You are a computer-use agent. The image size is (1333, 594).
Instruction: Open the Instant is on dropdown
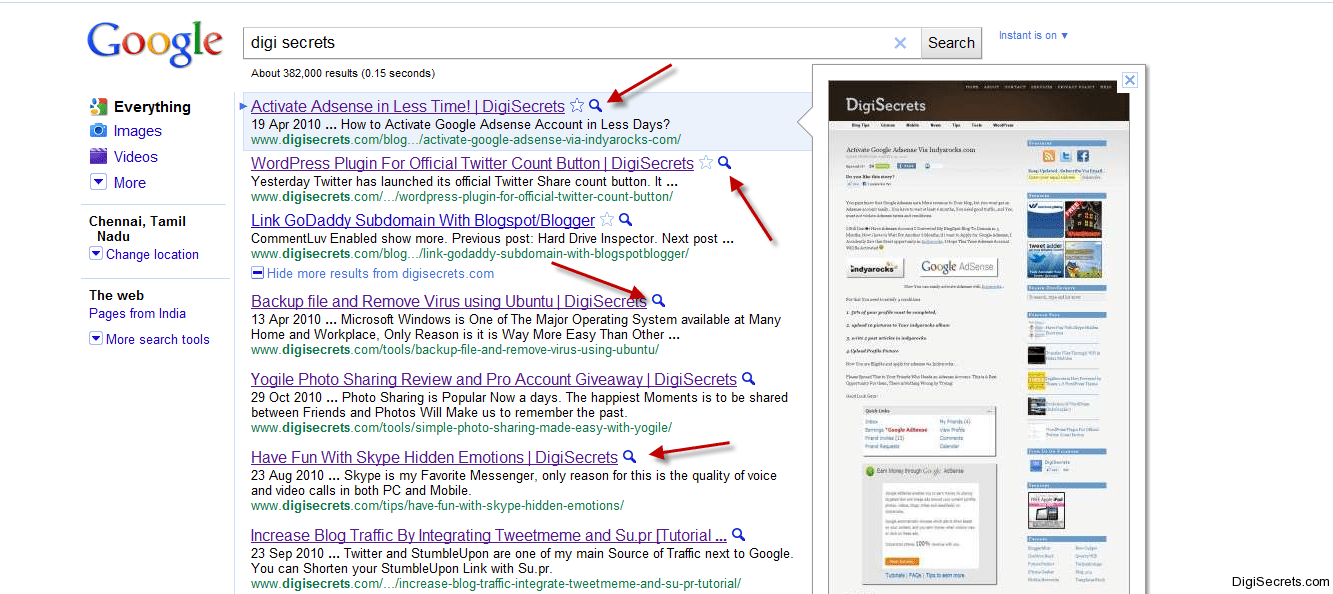1033,35
